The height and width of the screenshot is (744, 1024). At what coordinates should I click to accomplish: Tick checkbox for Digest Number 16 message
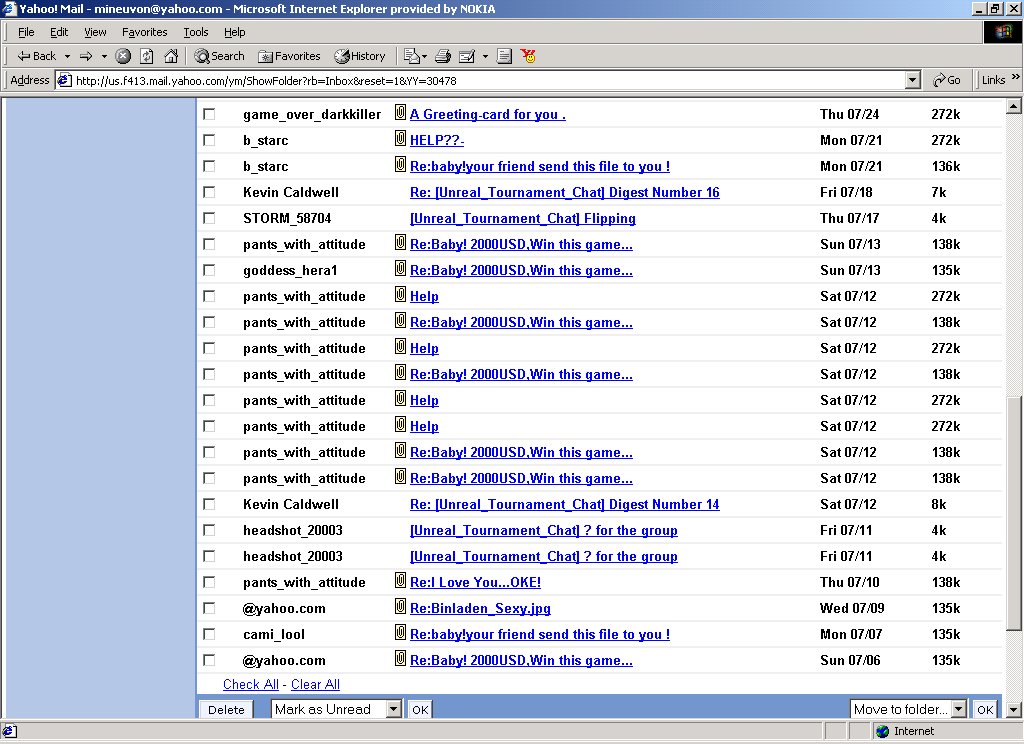[x=209, y=192]
